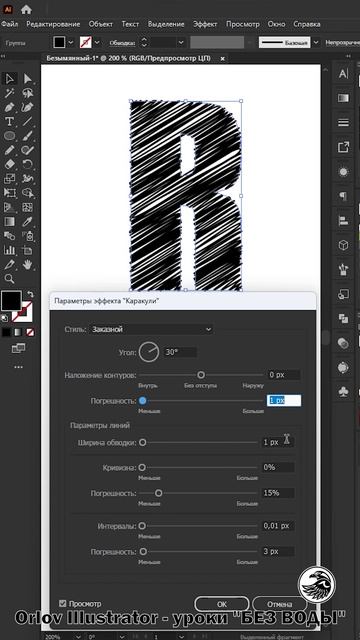Set paint mode to None
The height and width of the screenshot is (640, 360).
[31, 333]
